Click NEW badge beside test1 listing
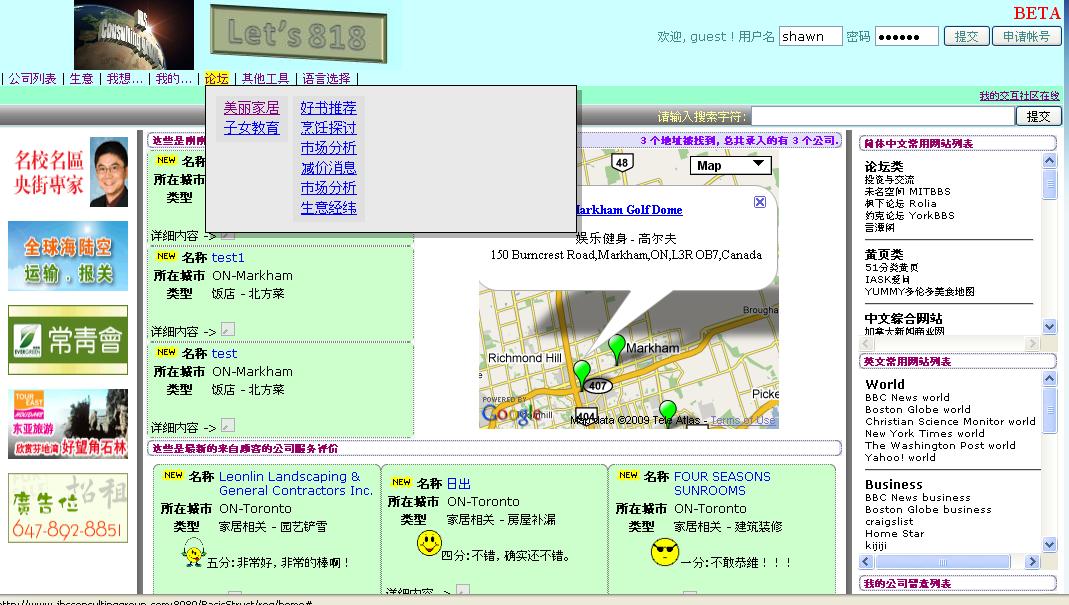The image size is (1069, 605). coord(166,256)
